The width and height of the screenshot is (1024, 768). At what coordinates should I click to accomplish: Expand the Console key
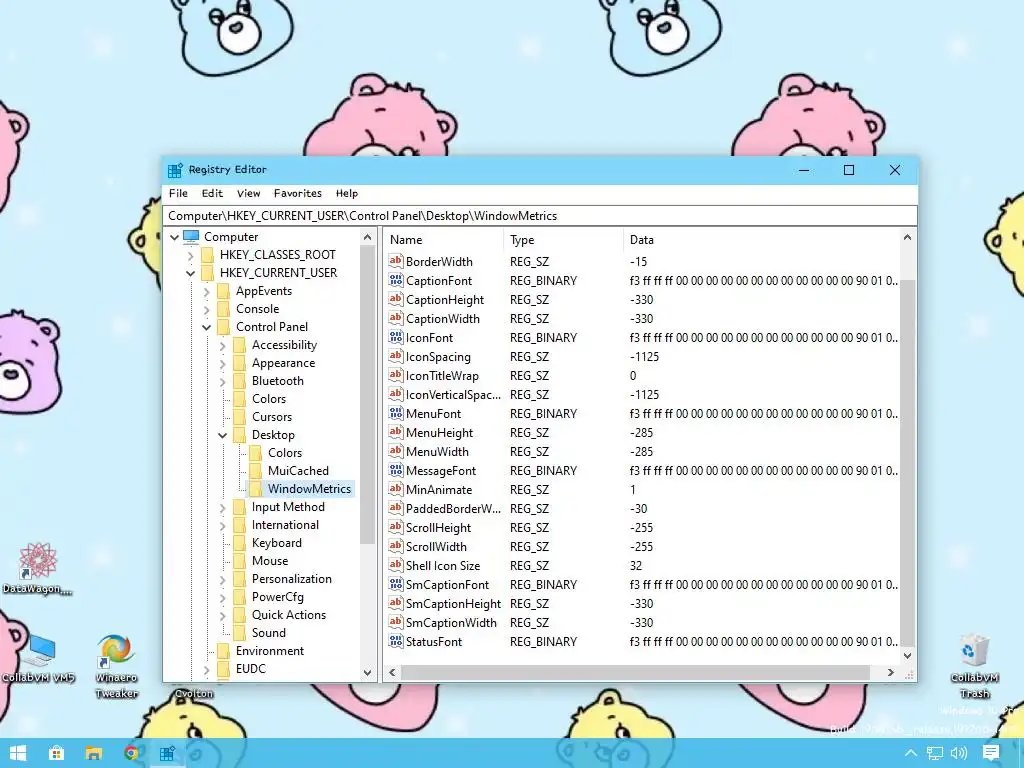click(x=206, y=310)
